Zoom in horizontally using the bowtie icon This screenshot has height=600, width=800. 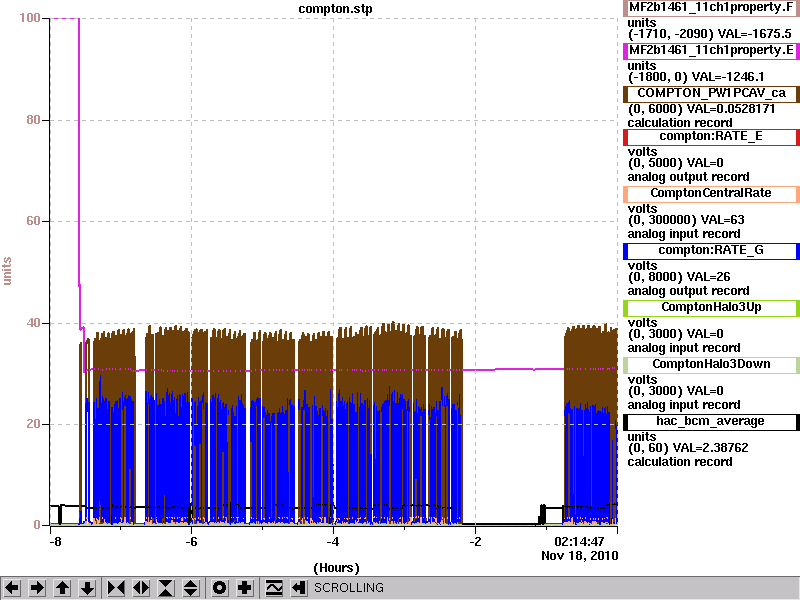tap(116, 588)
